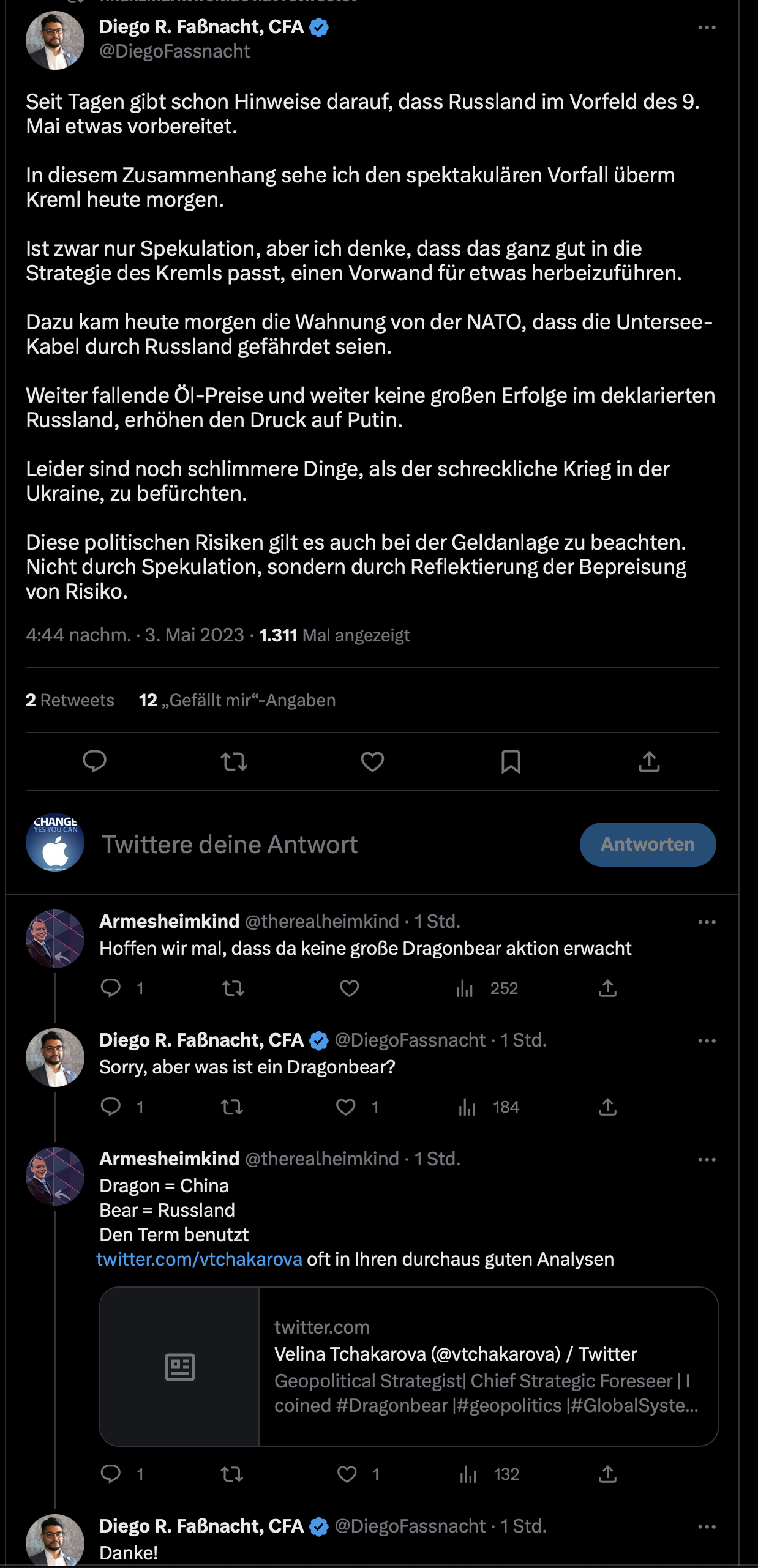Show the 12 'Gefällt mir'-Angaben list

coord(237,700)
